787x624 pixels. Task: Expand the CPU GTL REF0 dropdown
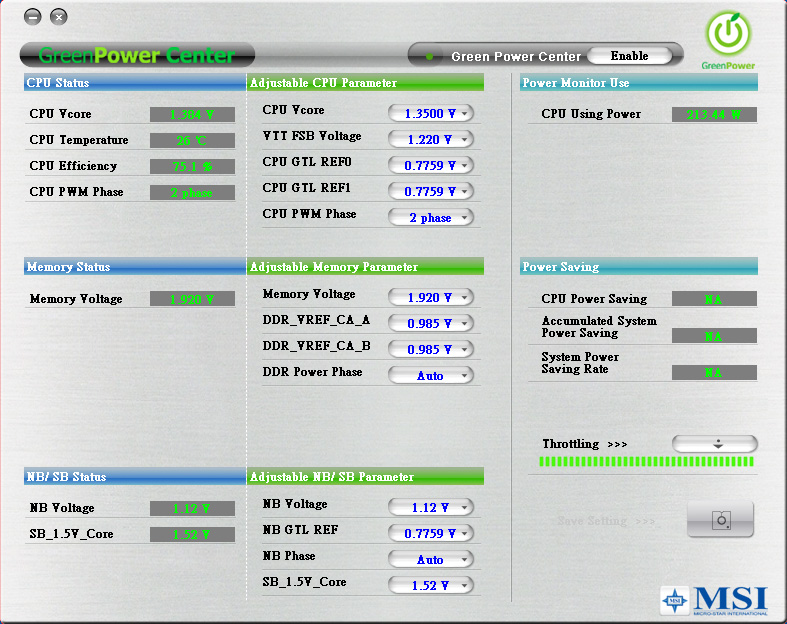coord(431,165)
